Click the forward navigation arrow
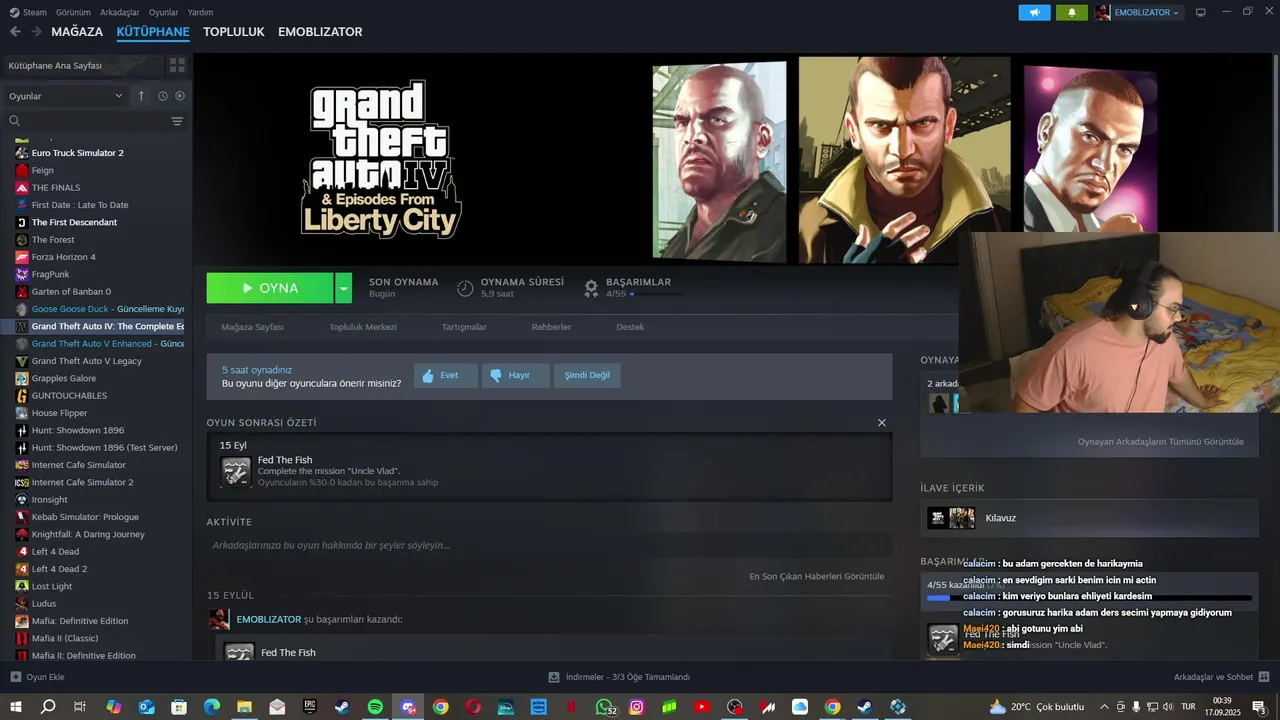 tap(36, 32)
